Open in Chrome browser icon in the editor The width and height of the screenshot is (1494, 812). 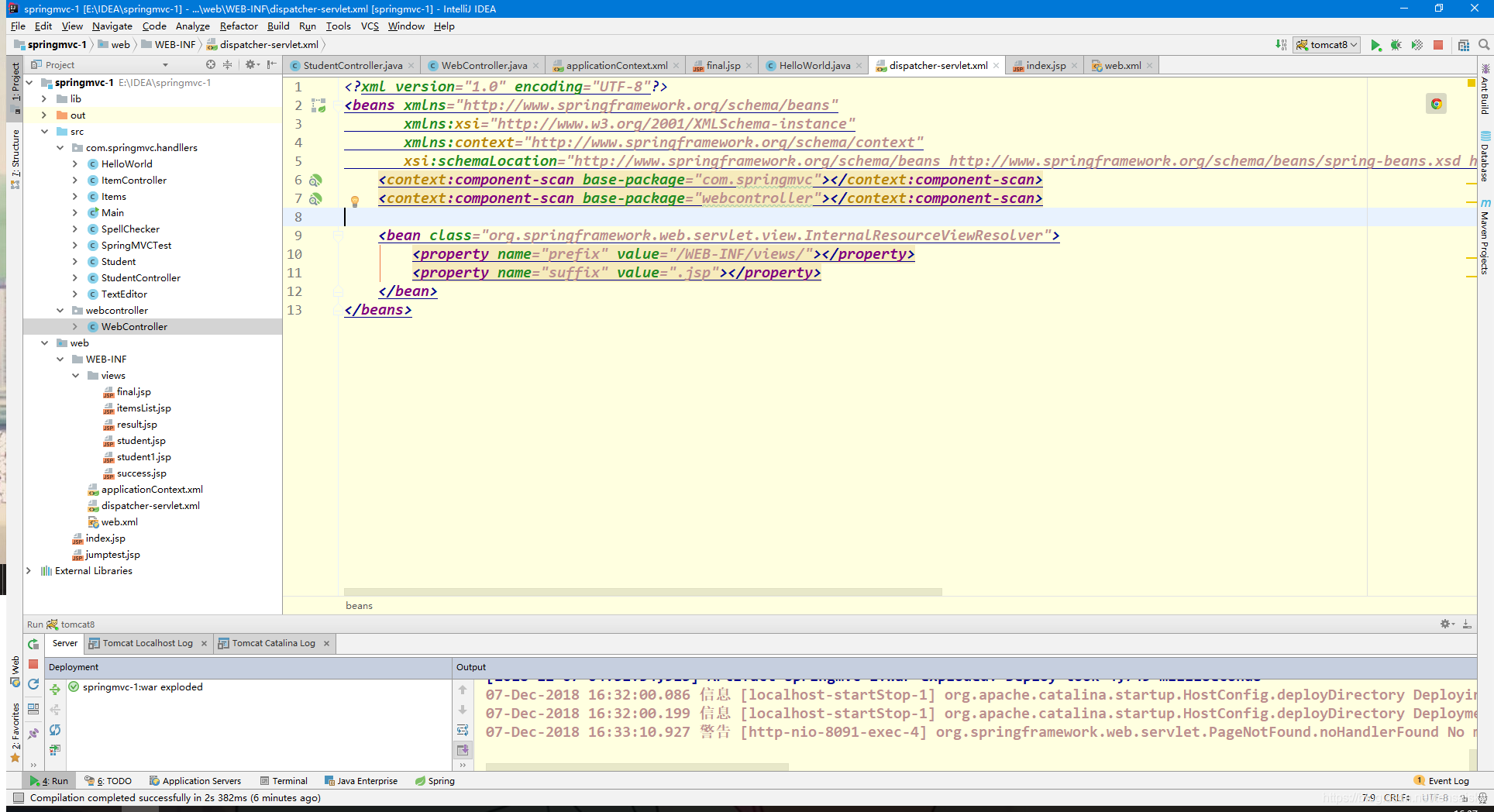(1436, 104)
